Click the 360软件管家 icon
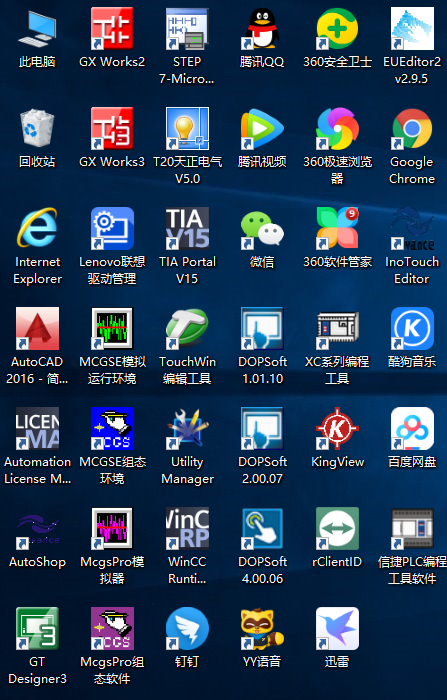 337,229
